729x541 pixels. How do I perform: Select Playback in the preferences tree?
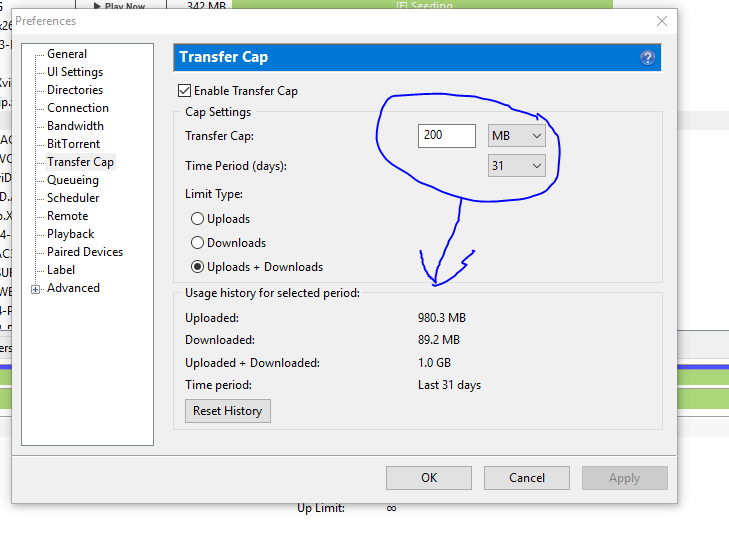(71, 234)
